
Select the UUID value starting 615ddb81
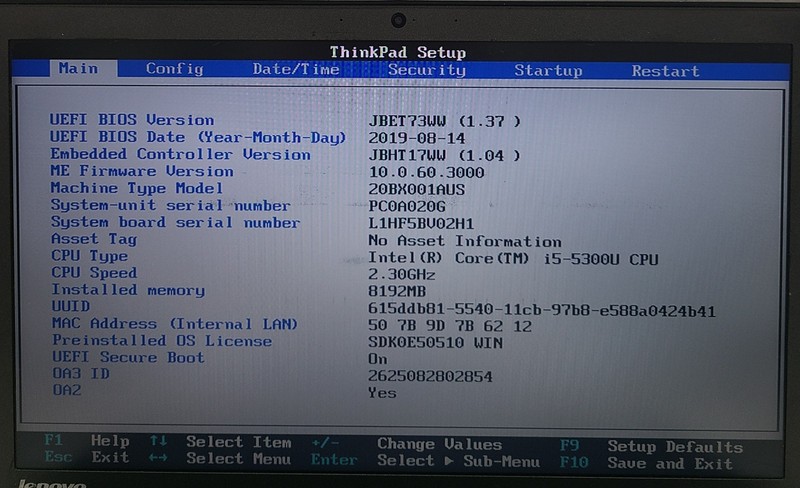542,310
